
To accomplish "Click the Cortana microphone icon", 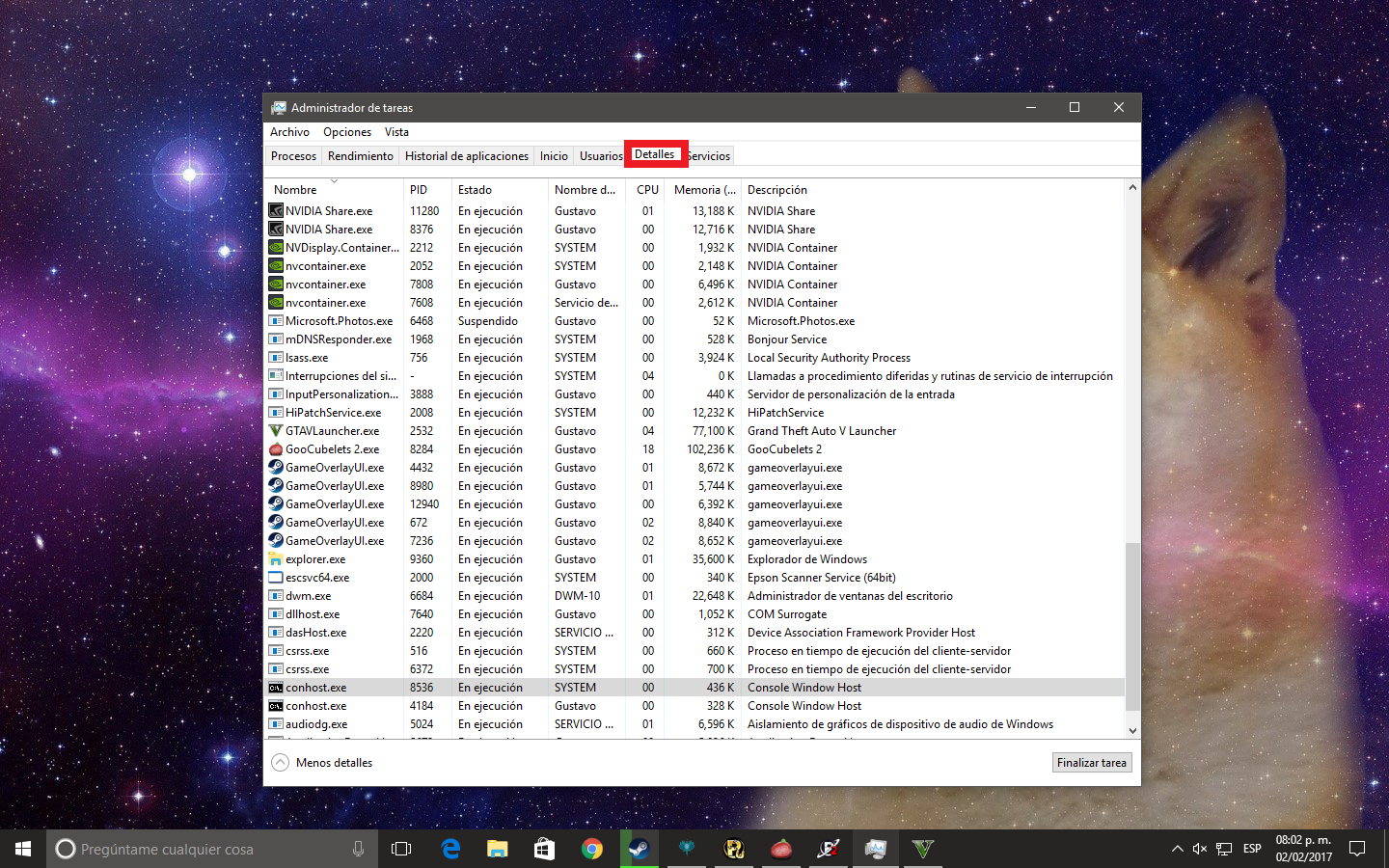I will coord(358,849).
